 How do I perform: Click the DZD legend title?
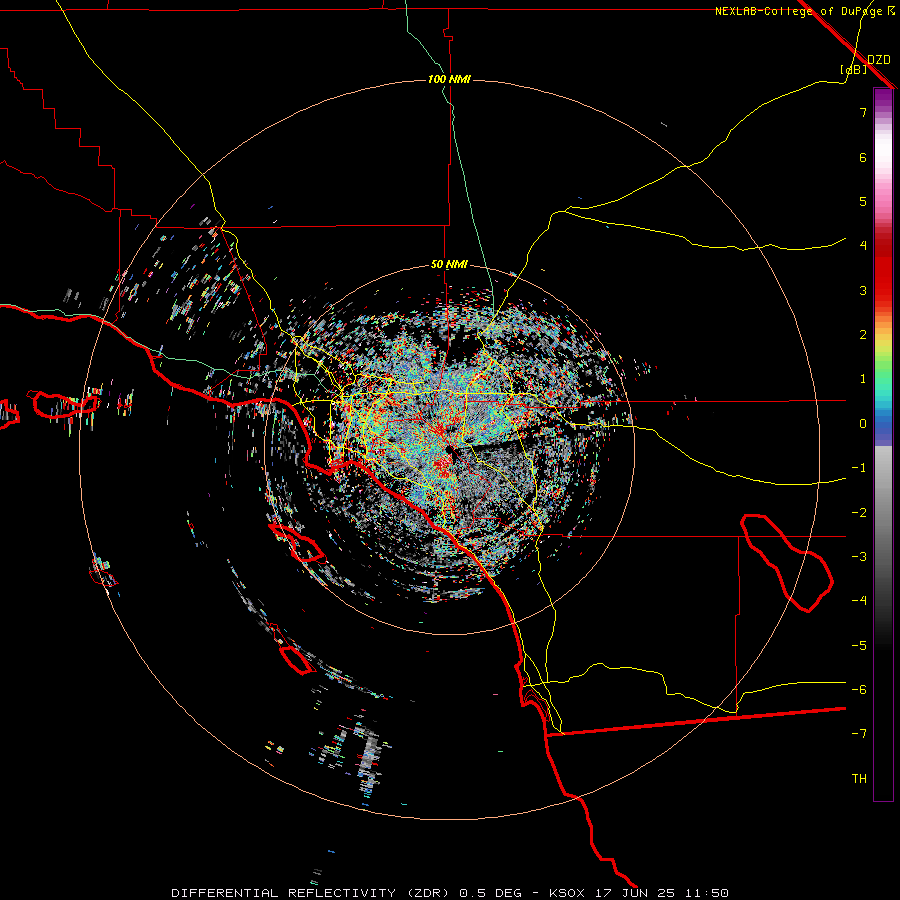(x=879, y=60)
